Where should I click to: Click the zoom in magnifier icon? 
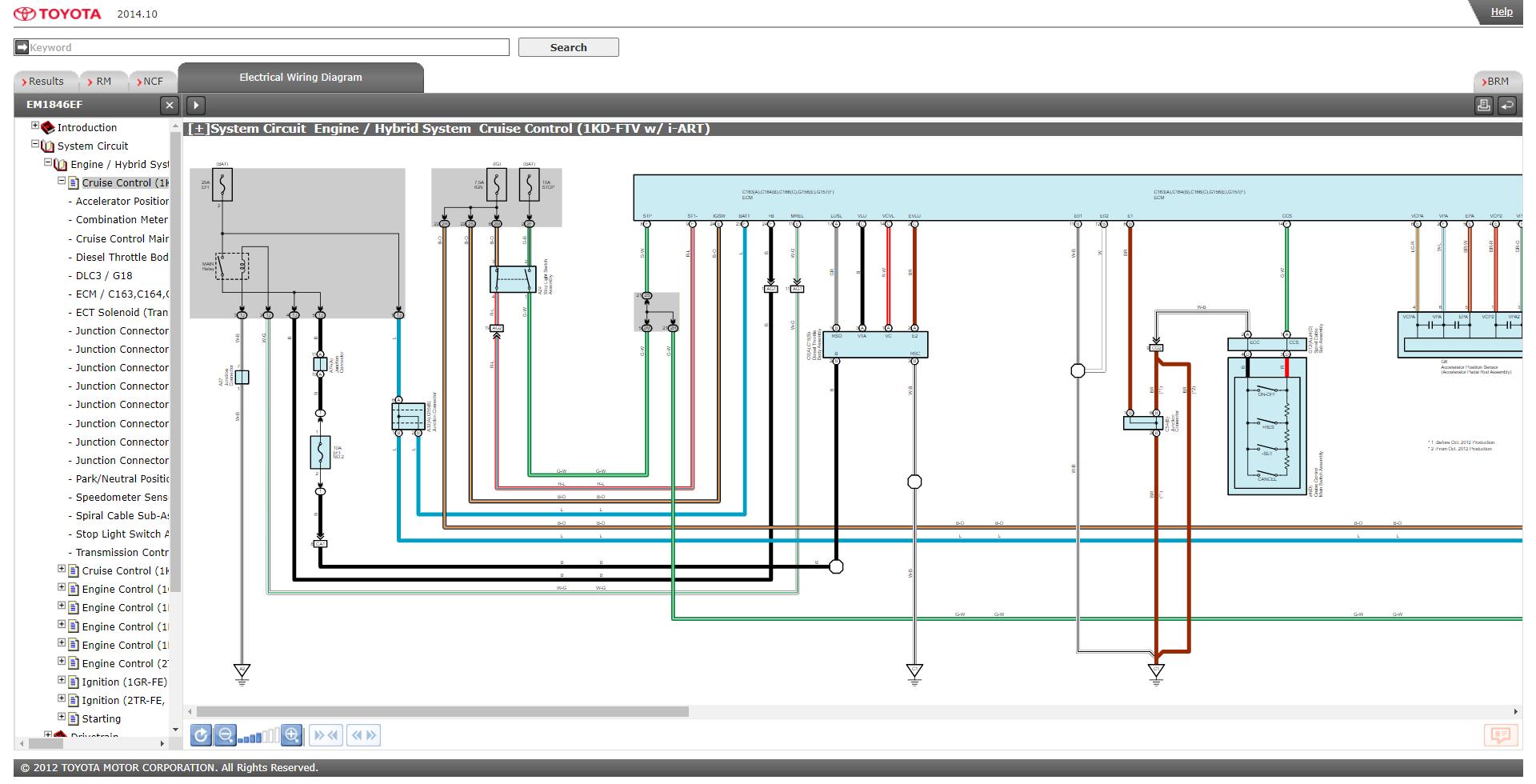coord(292,735)
